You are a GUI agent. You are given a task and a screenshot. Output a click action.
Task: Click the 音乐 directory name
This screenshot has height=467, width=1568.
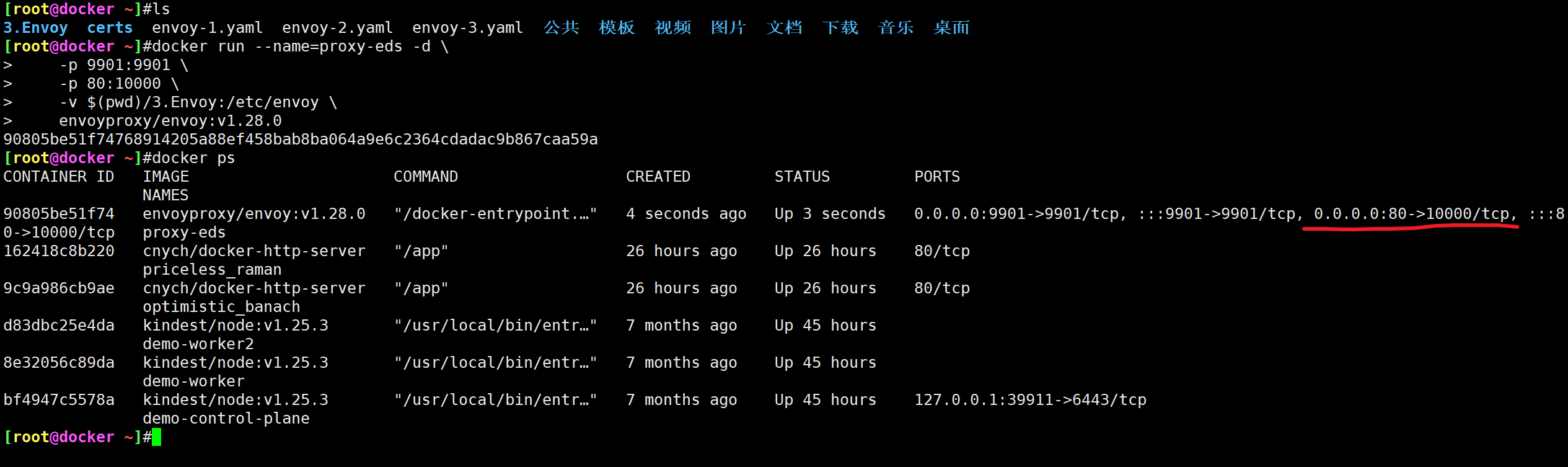[896, 28]
